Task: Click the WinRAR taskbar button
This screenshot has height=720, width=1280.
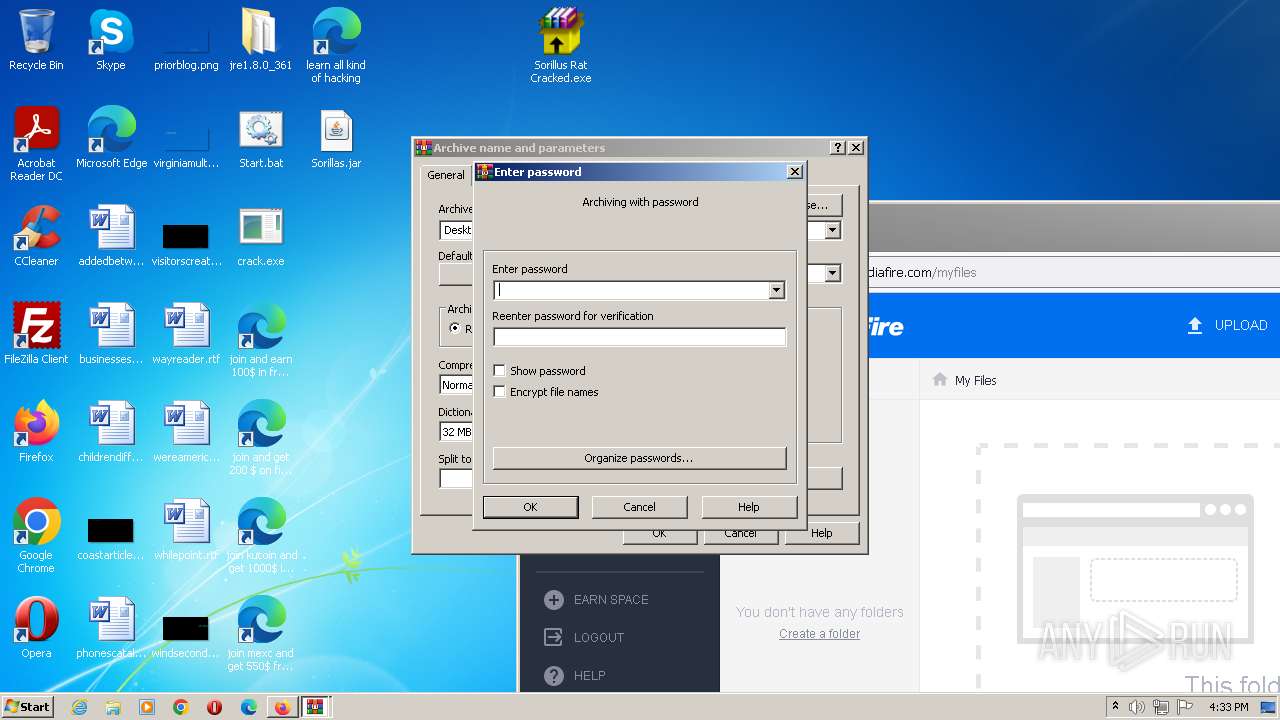Action: 315,707
